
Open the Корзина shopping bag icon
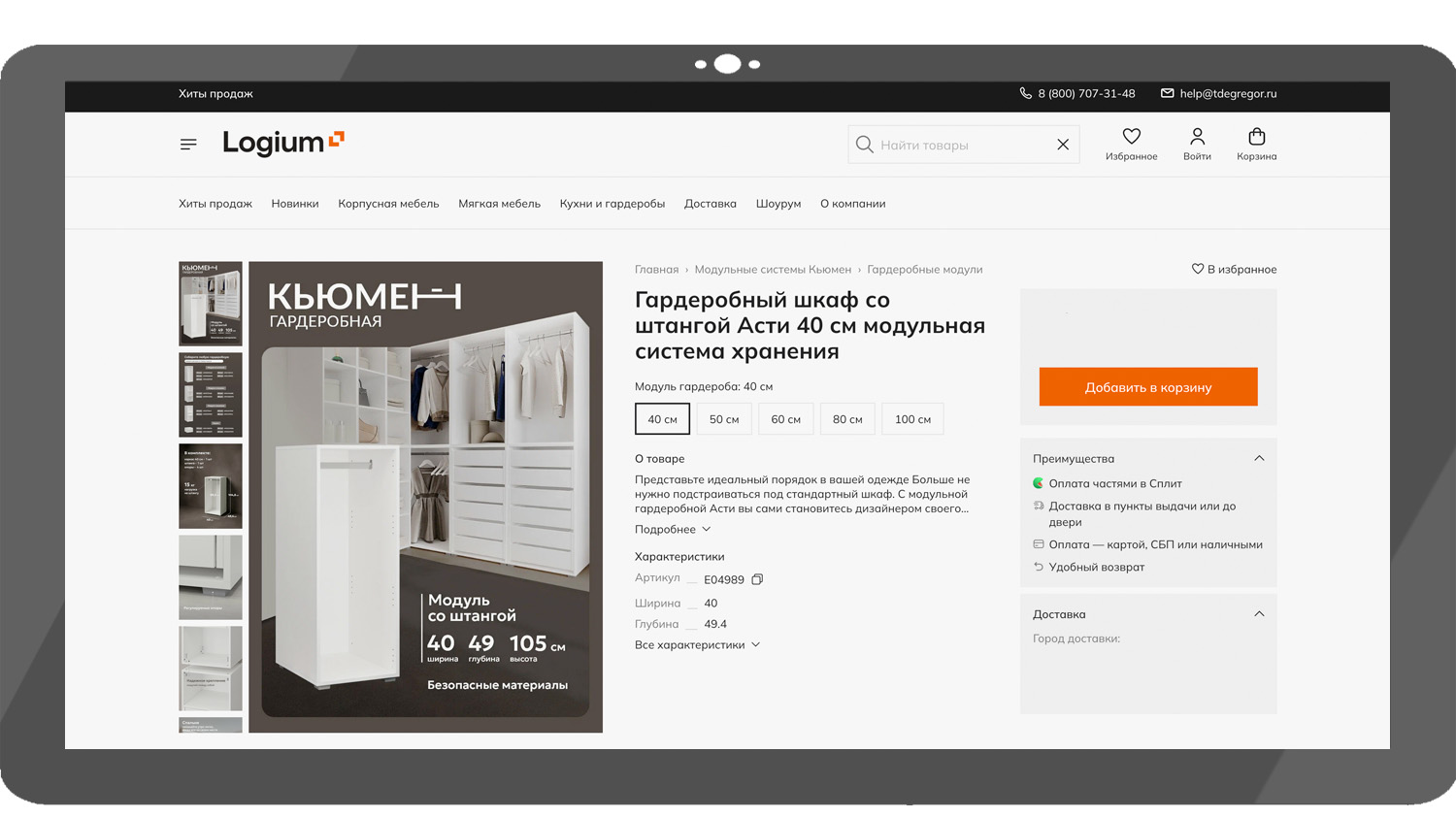[1257, 137]
